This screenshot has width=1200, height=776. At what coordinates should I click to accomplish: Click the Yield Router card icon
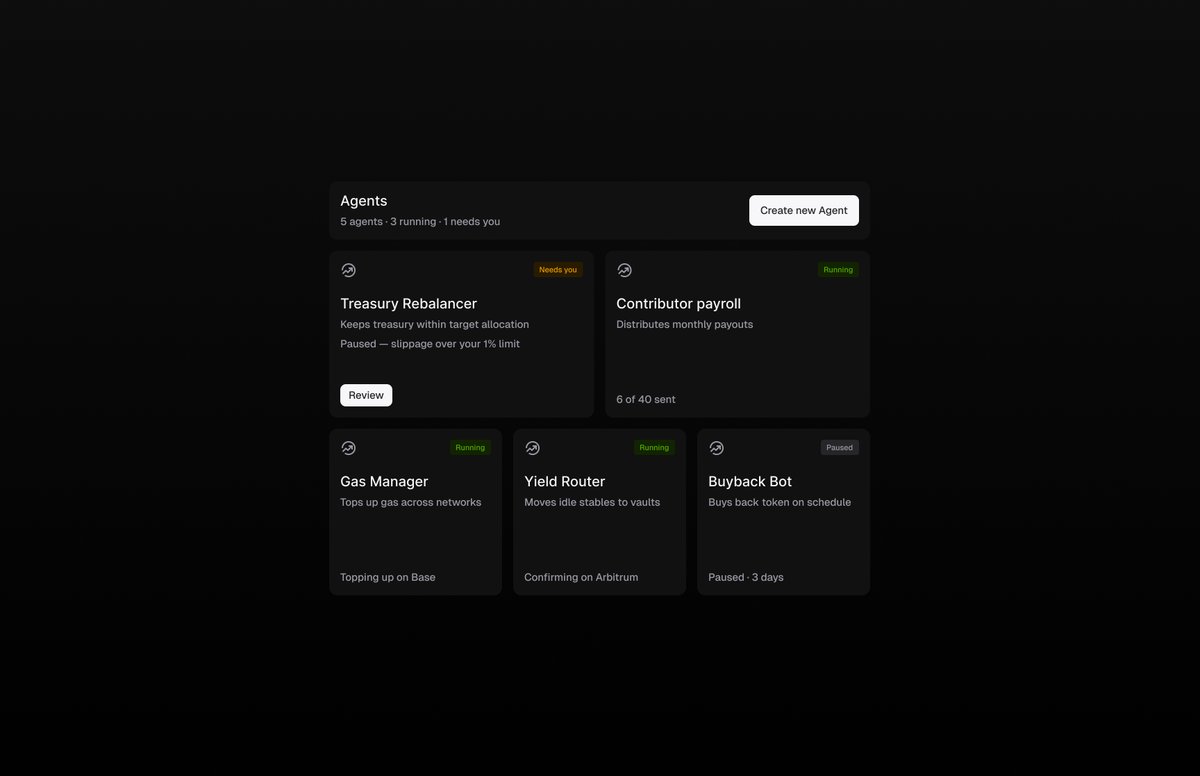click(532, 448)
